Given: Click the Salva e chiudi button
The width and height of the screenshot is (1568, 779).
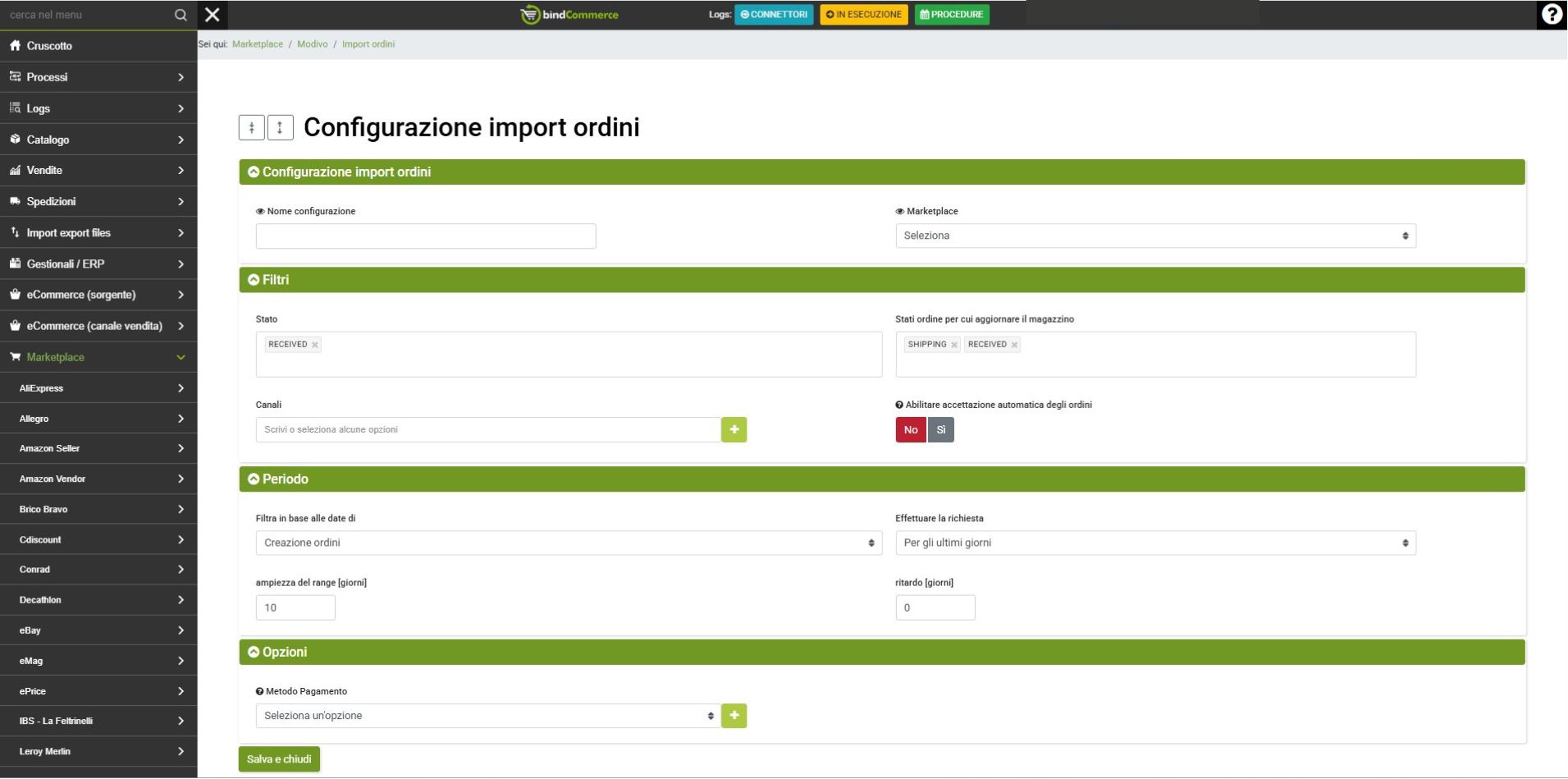Looking at the screenshot, I should click(x=279, y=759).
